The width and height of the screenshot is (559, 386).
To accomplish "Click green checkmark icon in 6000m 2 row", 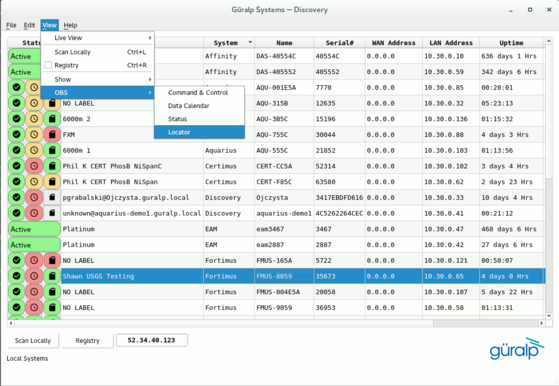I will coord(16,119).
